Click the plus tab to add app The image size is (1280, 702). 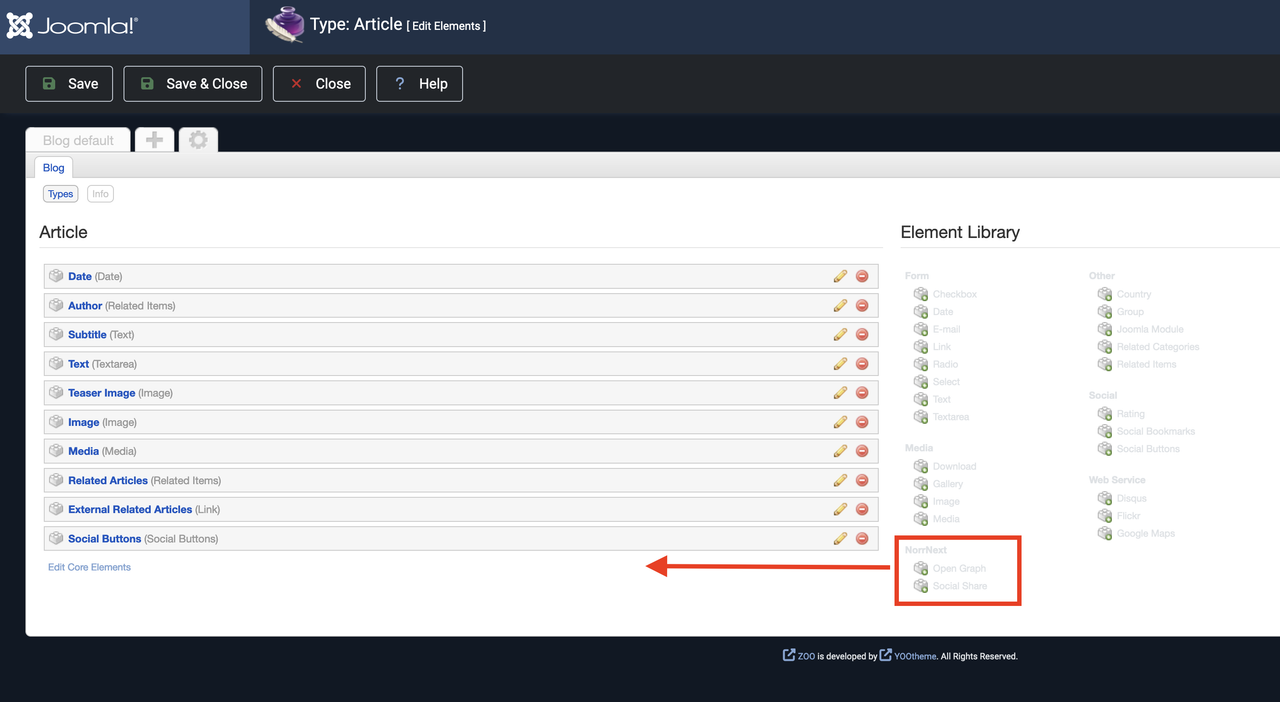[x=154, y=140]
